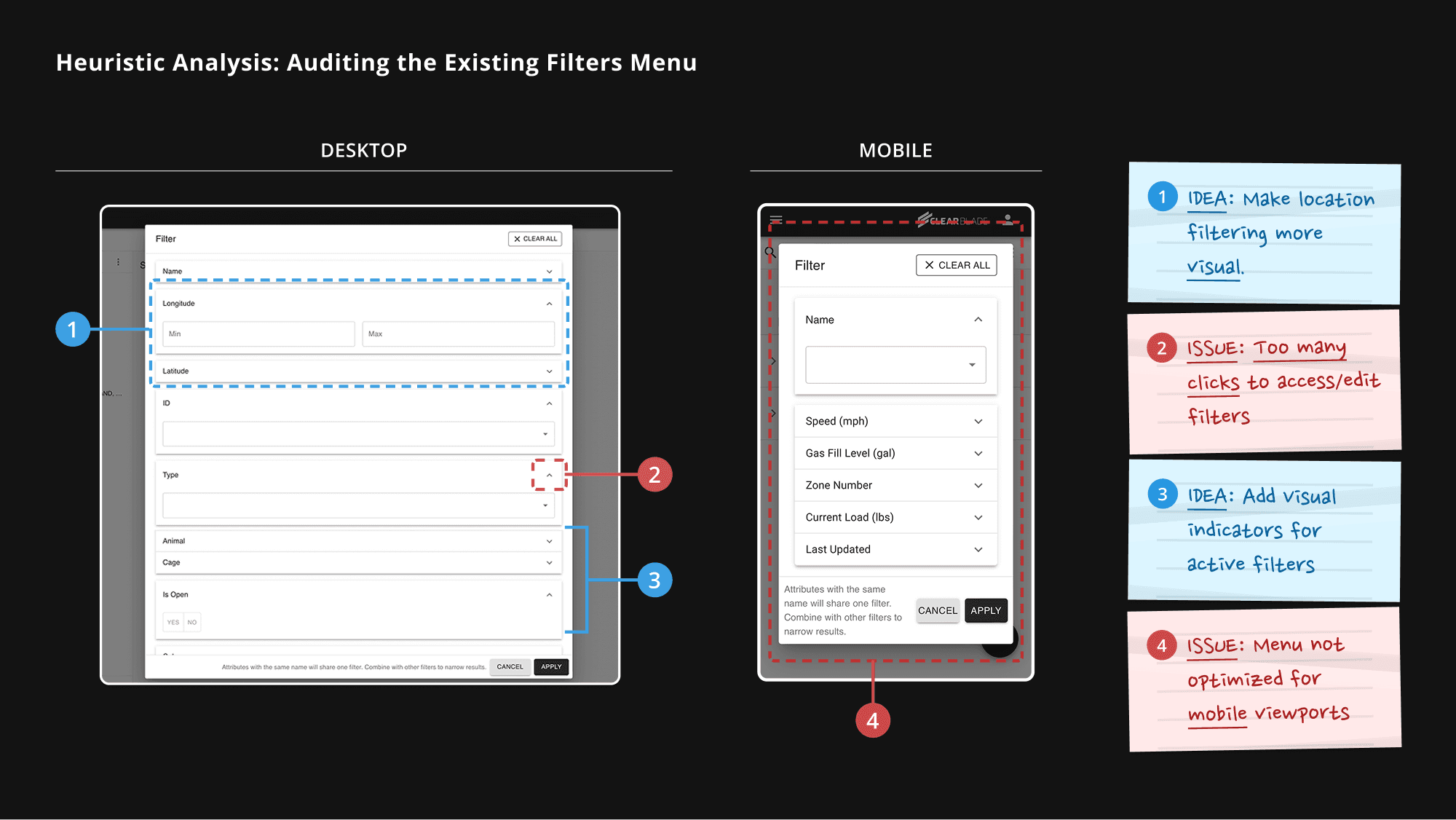Expand the Zone Number filter row
This screenshot has height=820, width=1456.
(x=978, y=486)
